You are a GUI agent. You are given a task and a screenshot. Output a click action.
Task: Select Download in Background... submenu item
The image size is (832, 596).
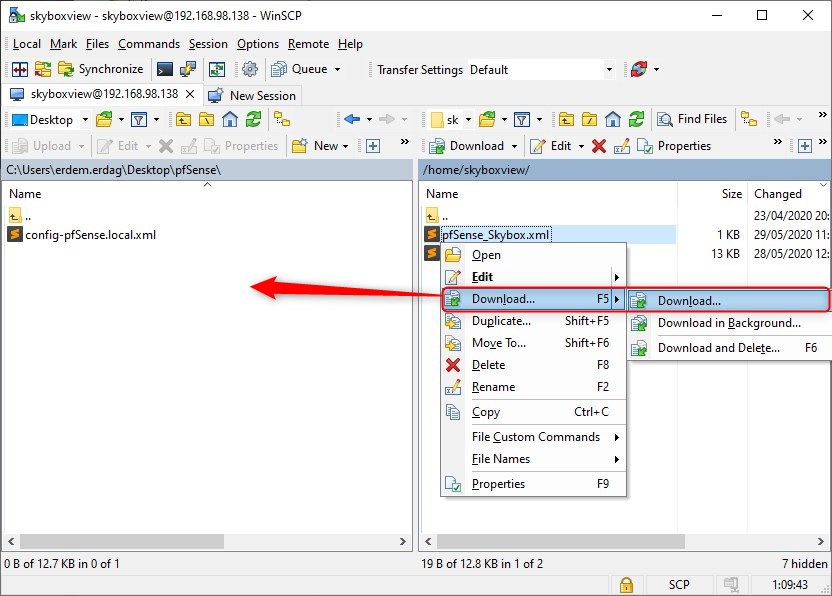[x=730, y=323]
